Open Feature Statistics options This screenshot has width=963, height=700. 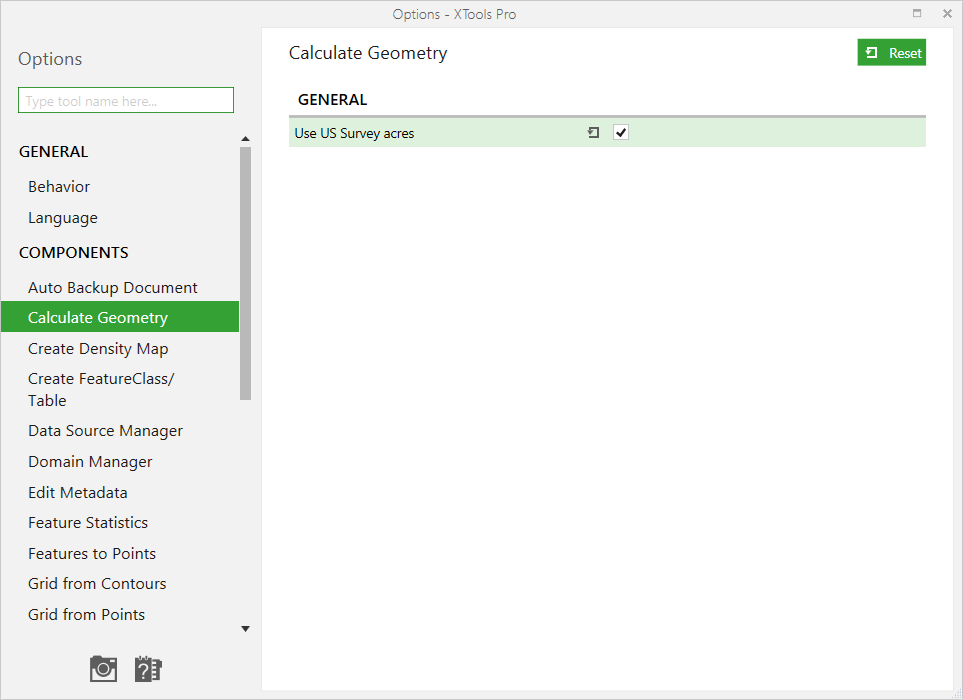[x=88, y=523]
